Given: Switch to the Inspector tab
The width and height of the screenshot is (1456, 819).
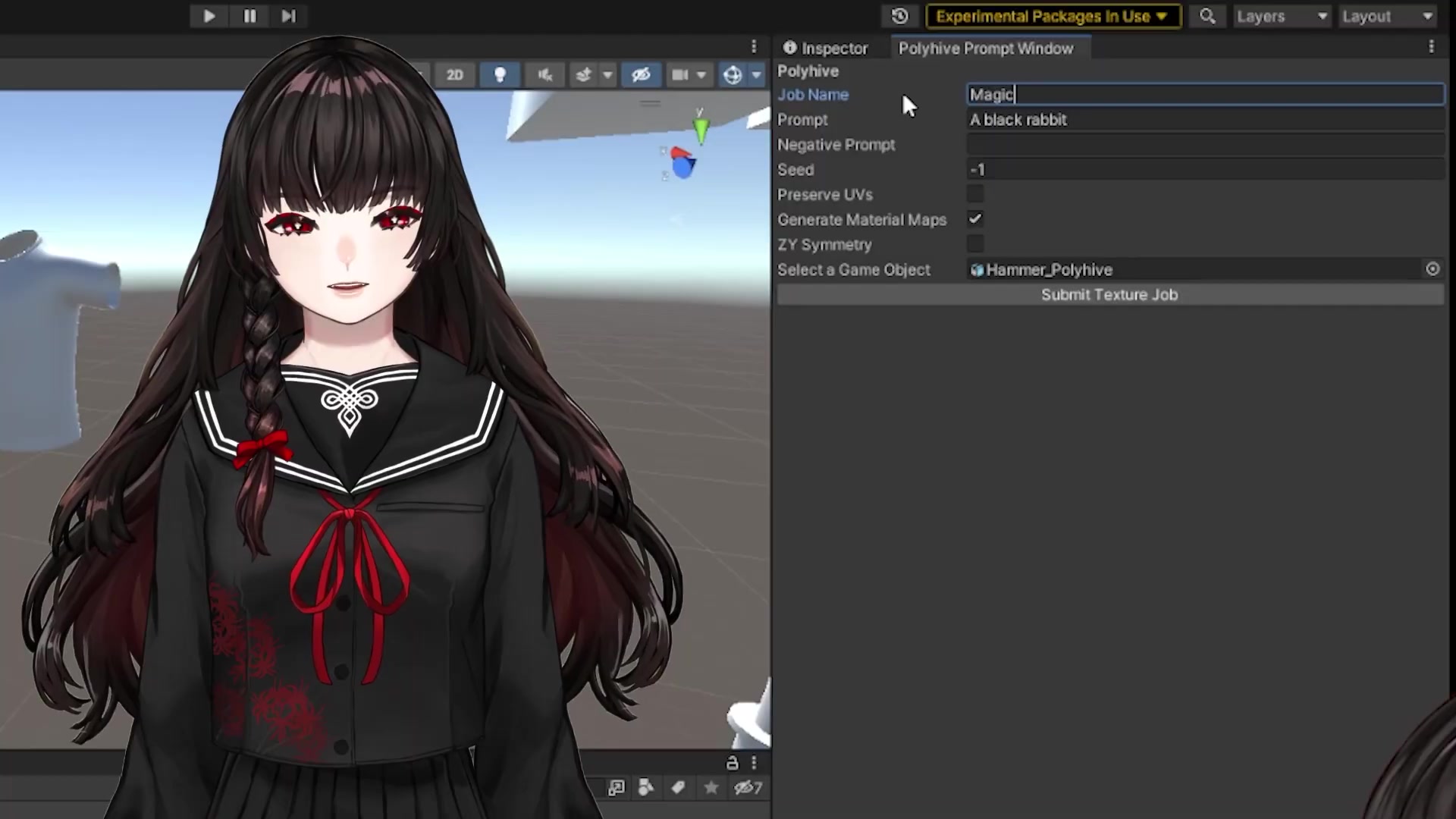Looking at the screenshot, I should [826, 48].
